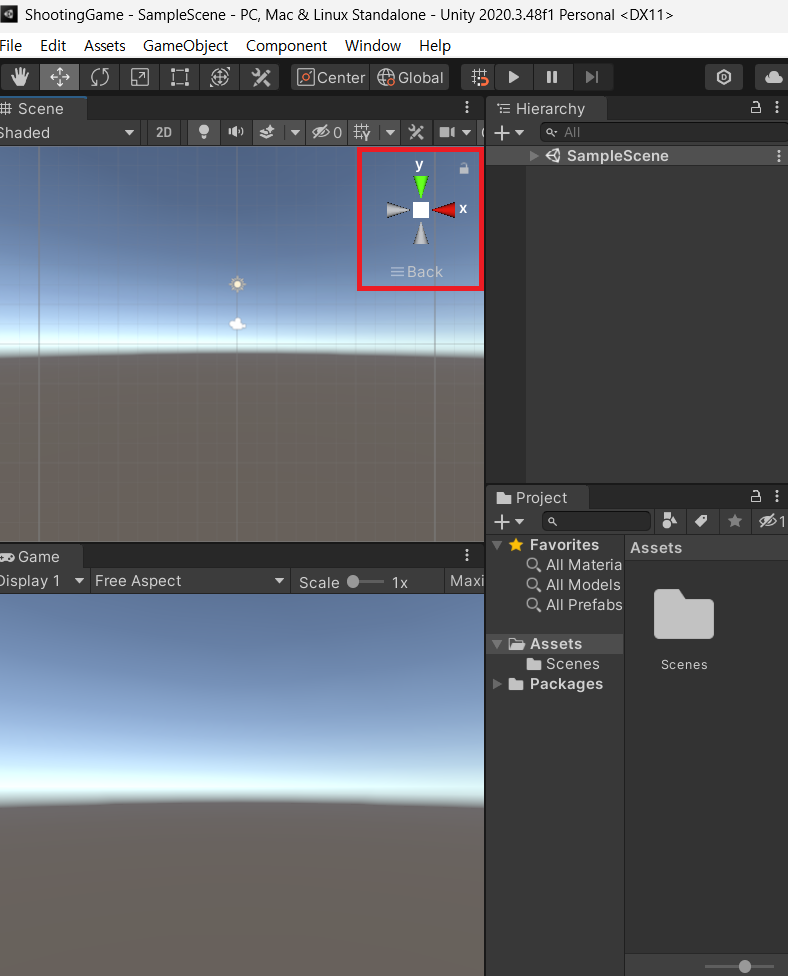Collapse the Favorites section
This screenshot has width=788, height=976.
(497, 545)
